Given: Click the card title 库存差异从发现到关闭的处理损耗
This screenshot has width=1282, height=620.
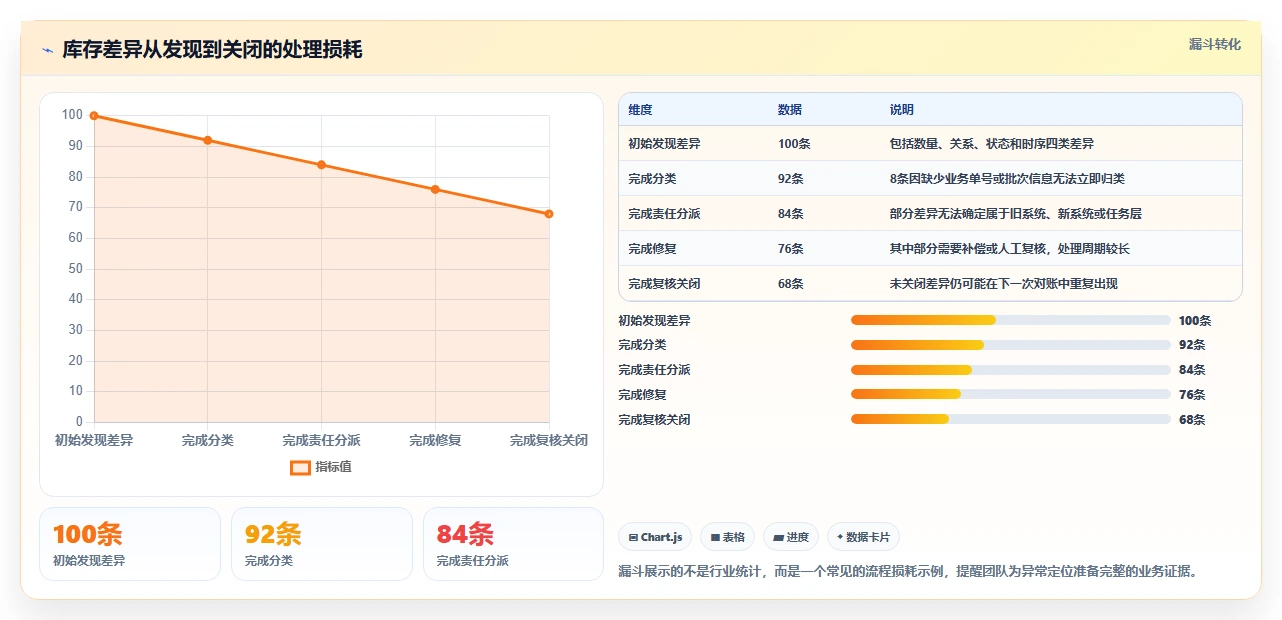Looking at the screenshot, I should [212, 50].
